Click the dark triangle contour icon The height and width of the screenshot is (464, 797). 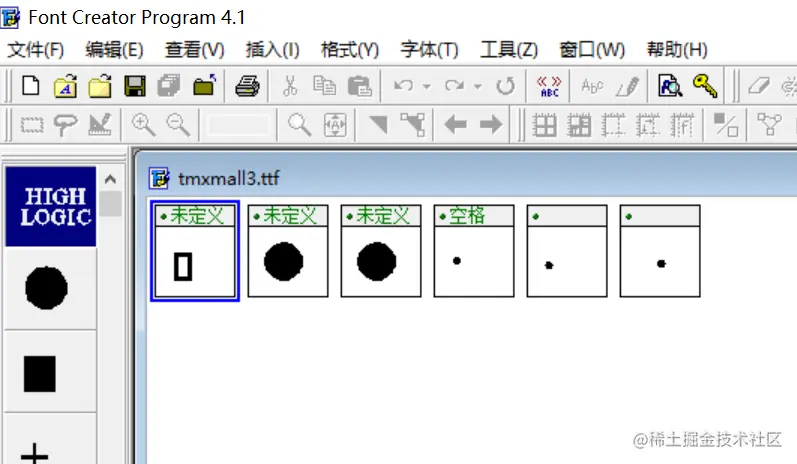(x=378, y=125)
